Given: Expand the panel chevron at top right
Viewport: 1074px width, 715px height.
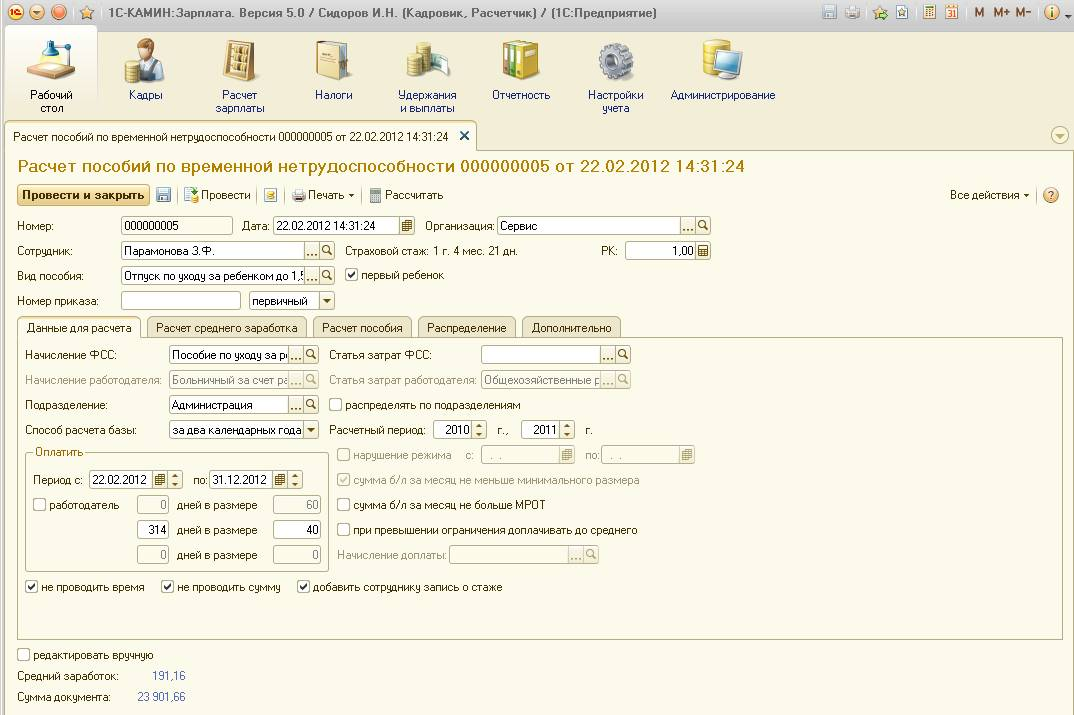Looking at the screenshot, I should (x=1060, y=136).
